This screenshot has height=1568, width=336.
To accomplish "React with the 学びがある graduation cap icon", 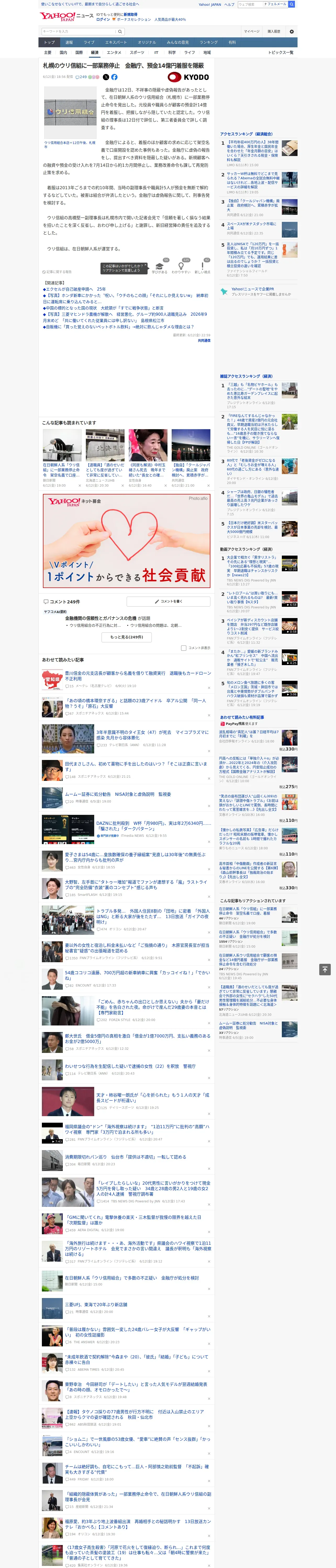I will click(160, 266).
